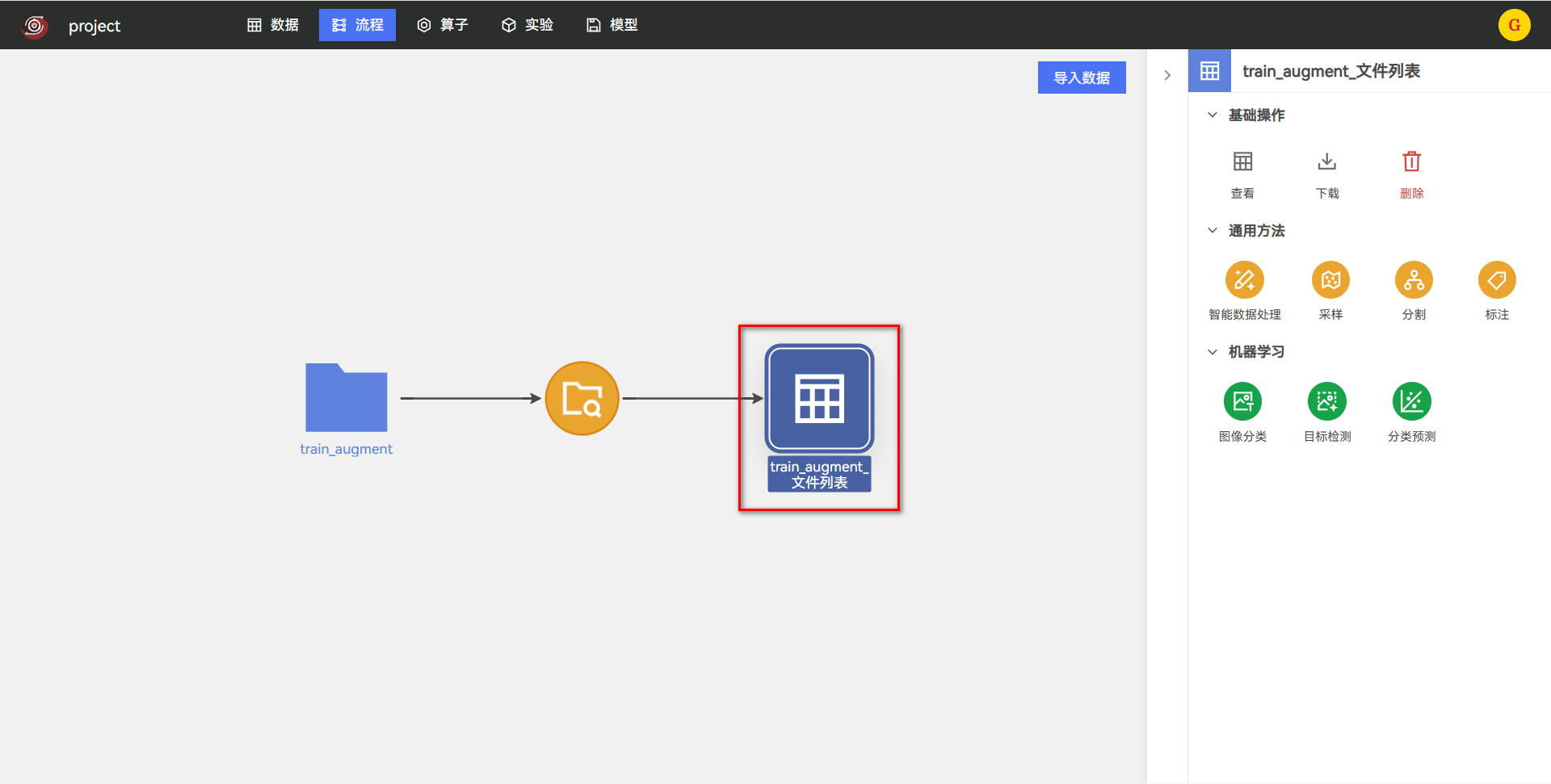Click the 查看 table icon

(1242, 161)
